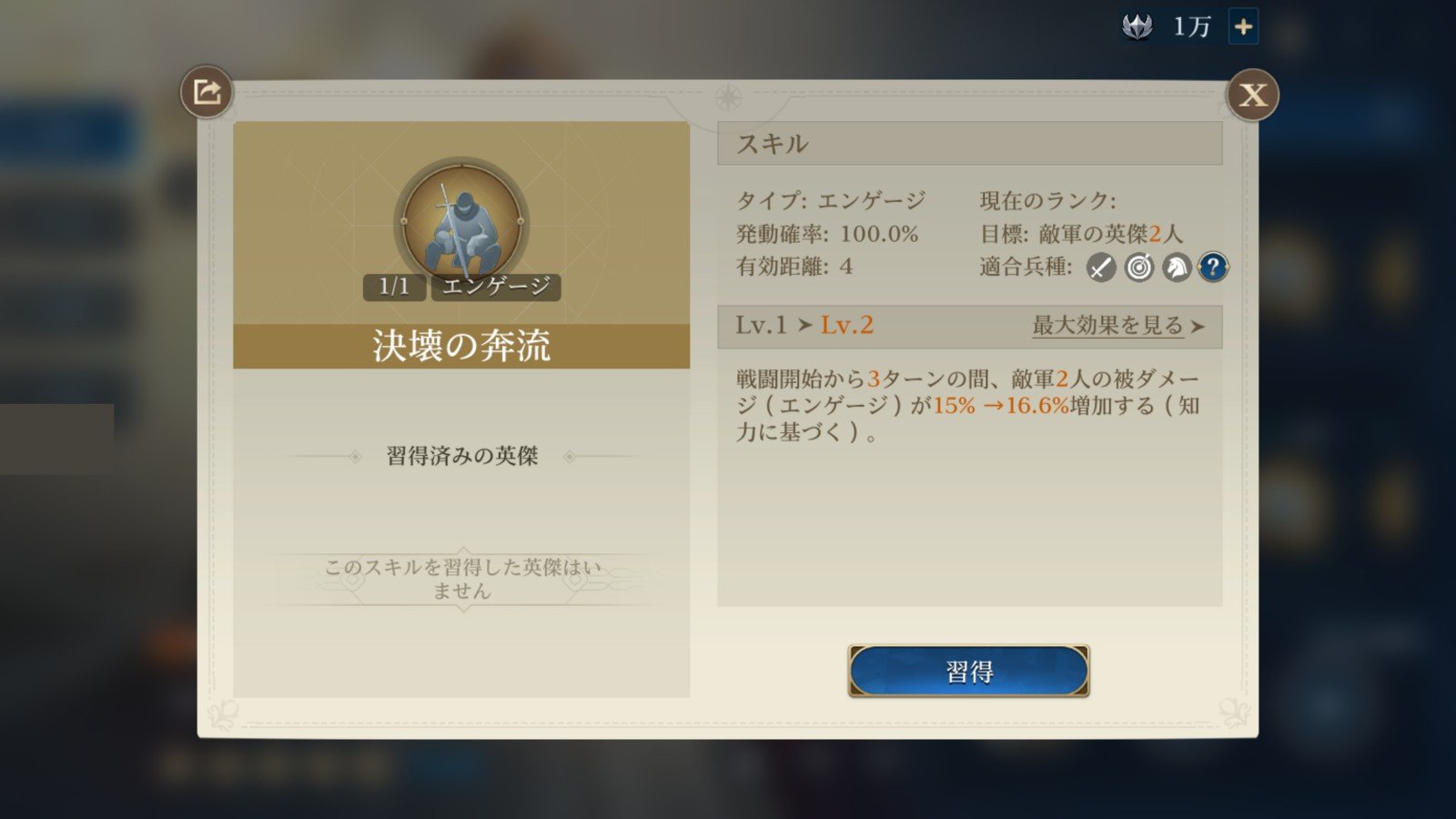Click the 習得済みの英傑 section heading

click(462, 456)
